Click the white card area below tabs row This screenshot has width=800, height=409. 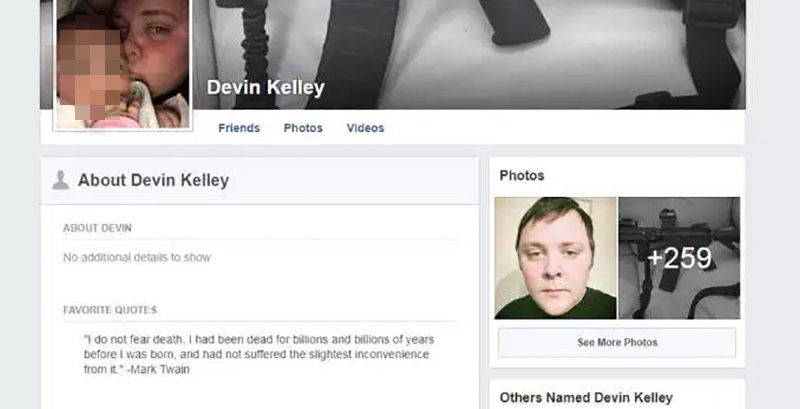coord(561,128)
